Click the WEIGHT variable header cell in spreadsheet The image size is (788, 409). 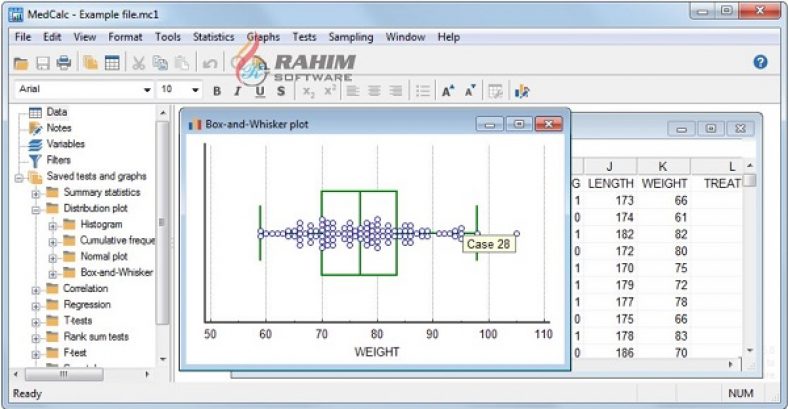click(664, 183)
